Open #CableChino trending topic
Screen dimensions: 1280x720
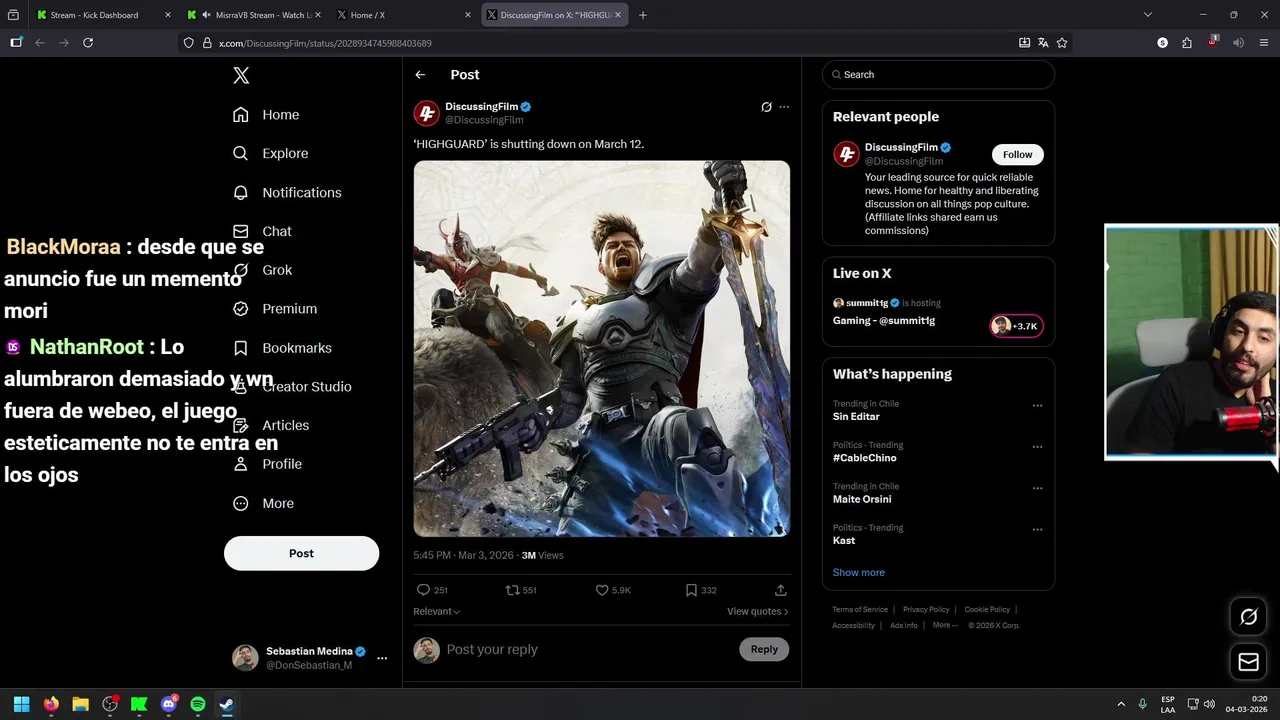(865, 458)
